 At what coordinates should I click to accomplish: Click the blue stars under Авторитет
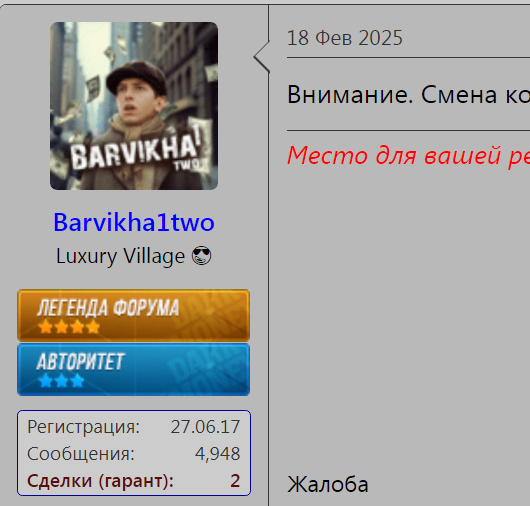click(61, 381)
